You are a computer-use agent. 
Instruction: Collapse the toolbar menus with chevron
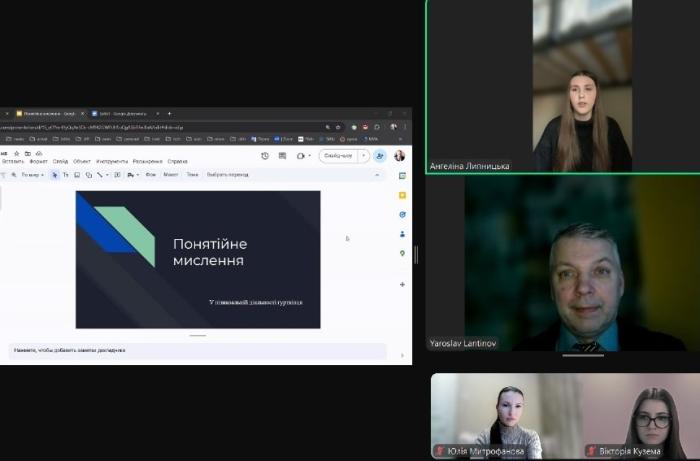(x=377, y=175)
